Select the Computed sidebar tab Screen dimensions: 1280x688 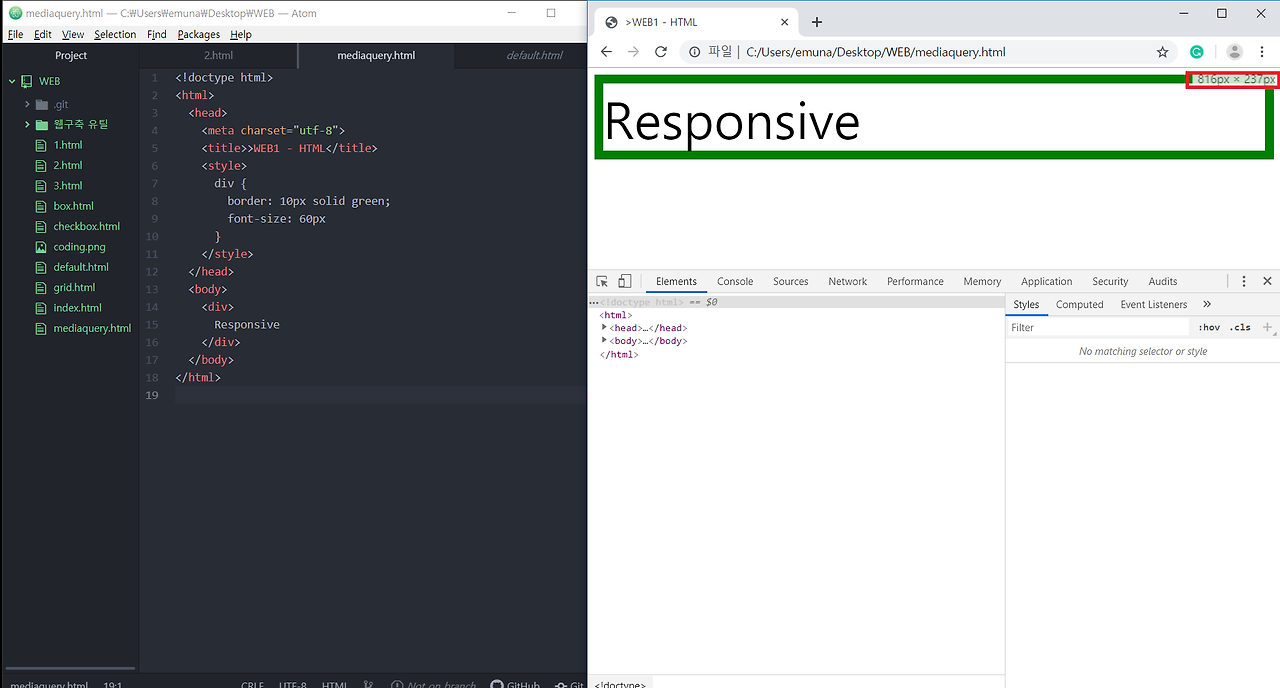click(x=1080, y=305)
